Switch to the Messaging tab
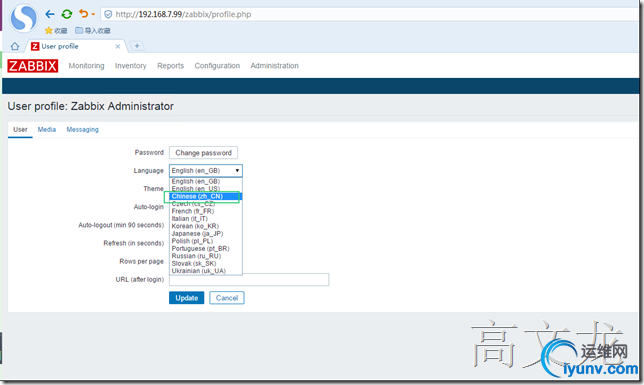Viewport: 644px width, 385px height. click(83, 129)
